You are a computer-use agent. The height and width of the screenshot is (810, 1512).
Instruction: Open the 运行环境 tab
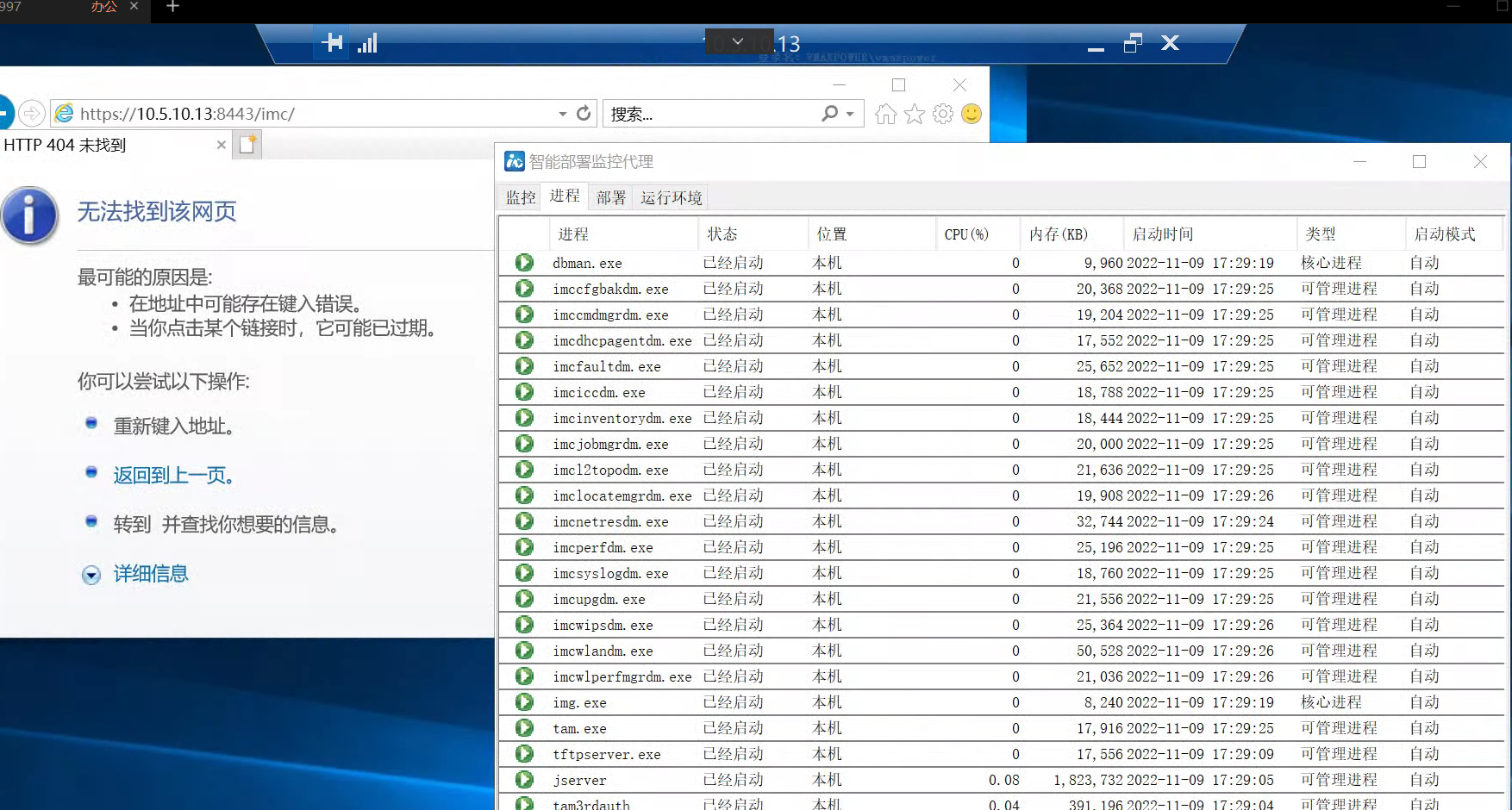671,197
